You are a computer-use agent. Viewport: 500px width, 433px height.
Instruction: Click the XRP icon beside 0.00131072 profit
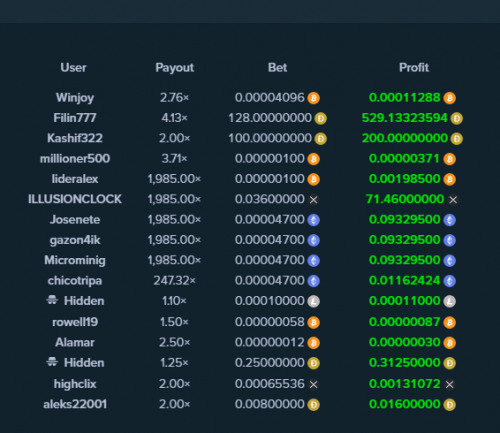tap(449, 384)
